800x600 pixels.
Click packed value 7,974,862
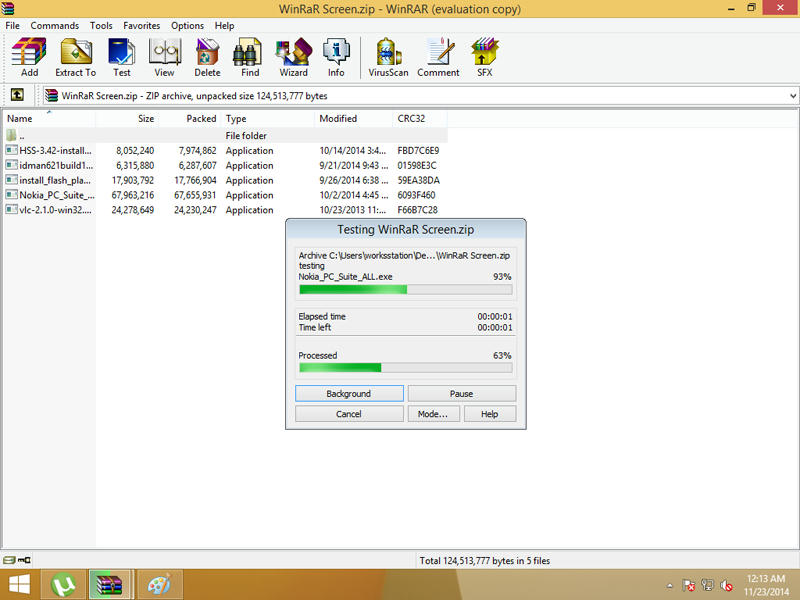tap(197, 151)
